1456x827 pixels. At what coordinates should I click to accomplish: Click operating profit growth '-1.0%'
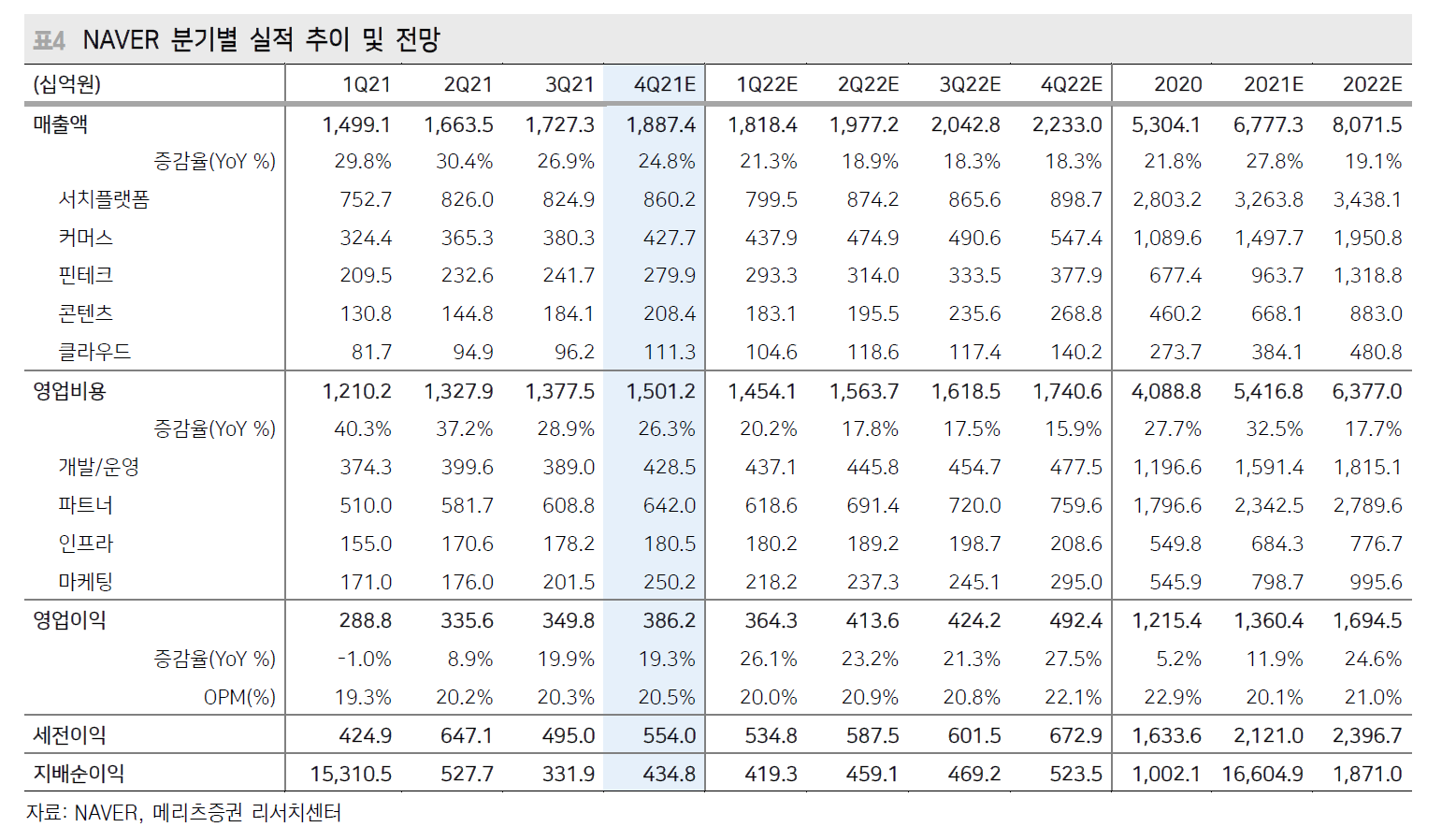click(x=365, y=659)
